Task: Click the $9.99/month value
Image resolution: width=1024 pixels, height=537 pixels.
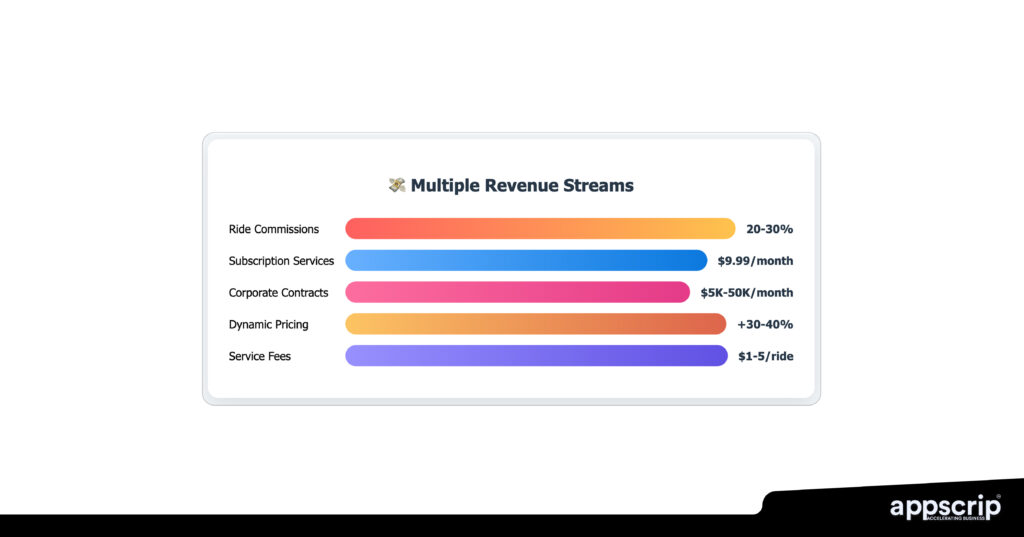Action: pos(755,261)
